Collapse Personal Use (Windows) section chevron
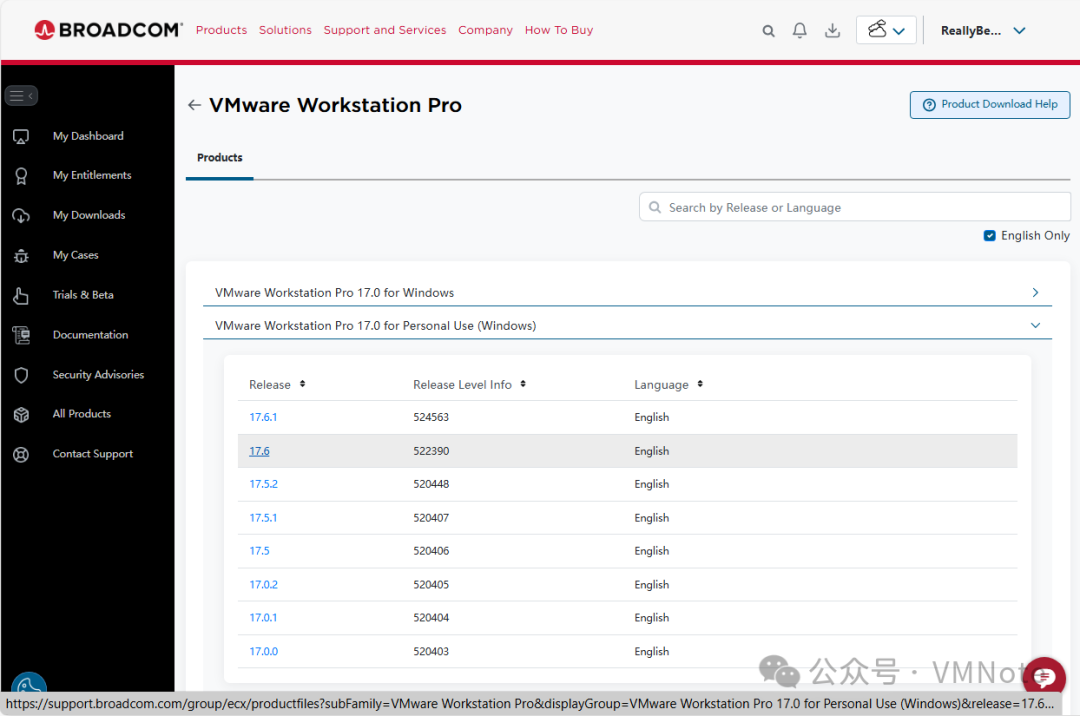Image resolution: width=1080 pixels, height=716 pixels. click(x=1035, y=326)
